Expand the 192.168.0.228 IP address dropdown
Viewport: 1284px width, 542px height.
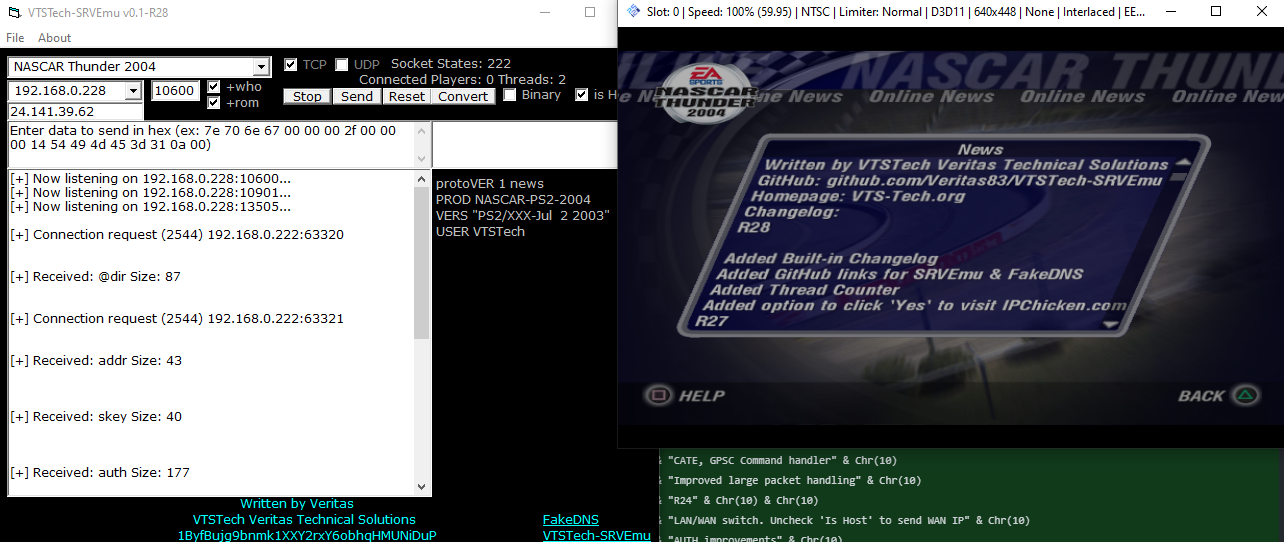pos(134,91)
